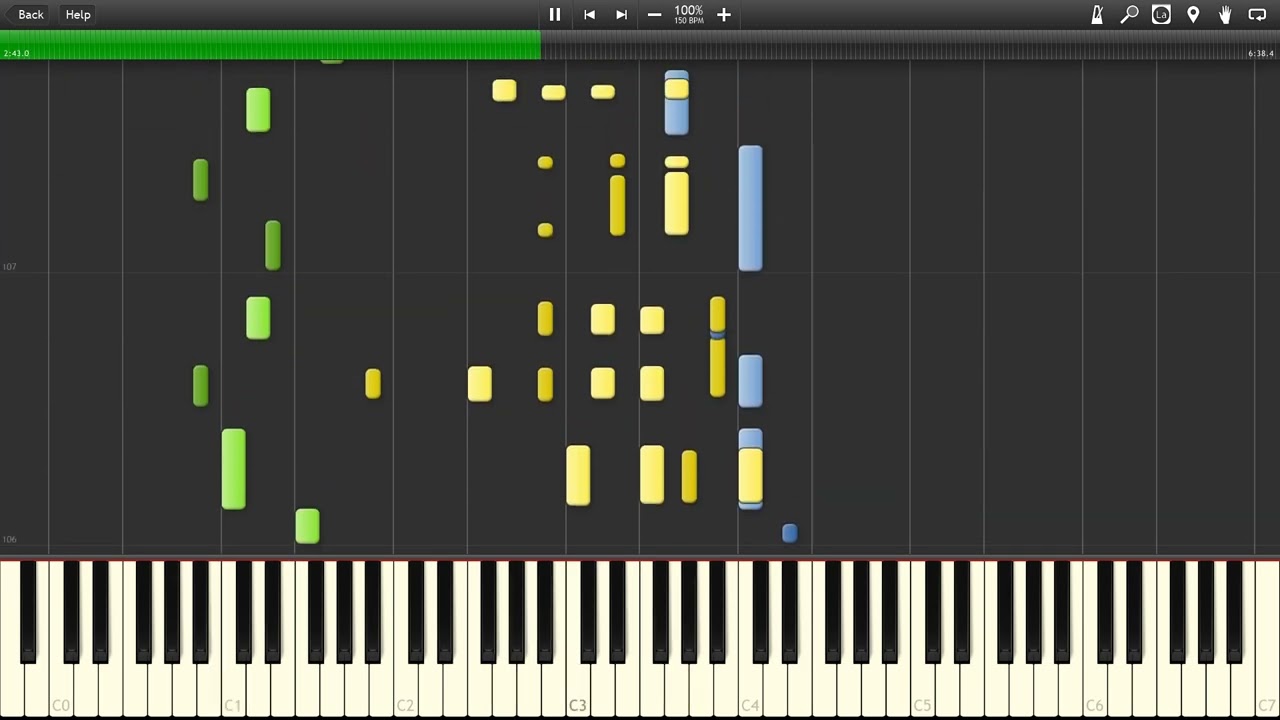This screenshot has height=720, width=1280.
Task: Skip forward to the next section
Action: [x=621, y=14]
